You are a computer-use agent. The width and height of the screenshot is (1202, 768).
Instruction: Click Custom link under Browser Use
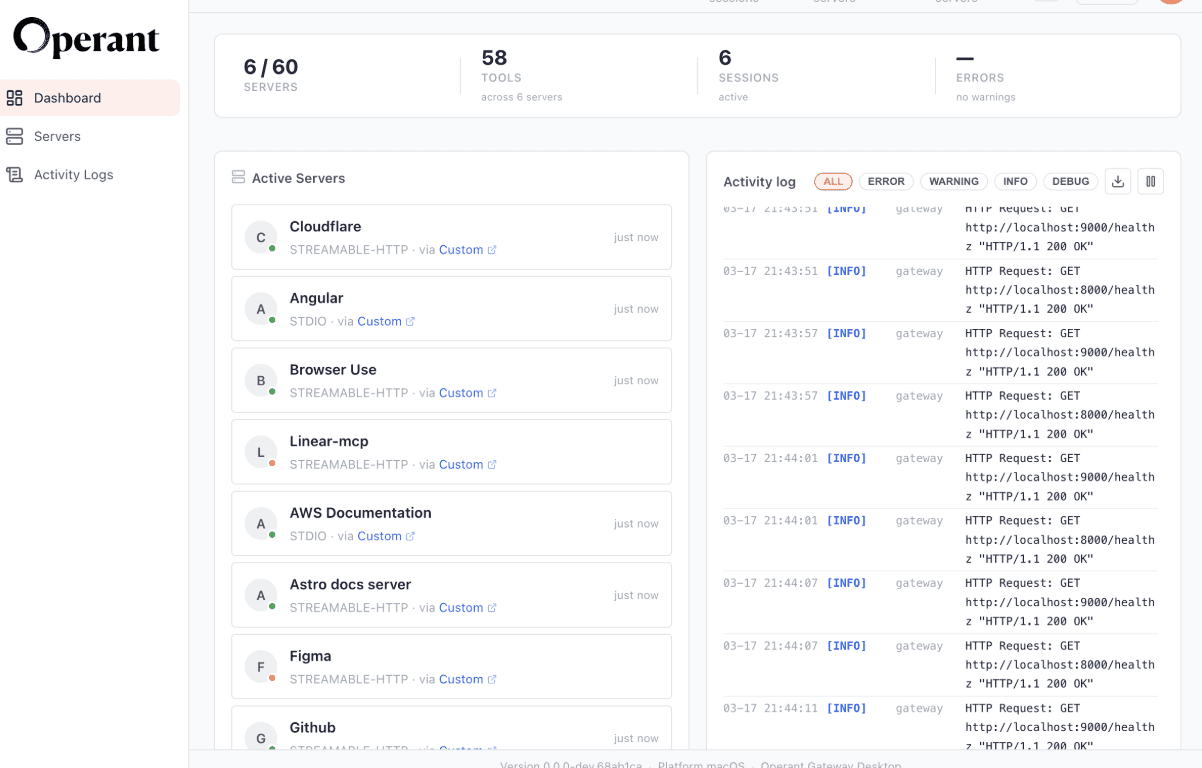[x=461, y=393]
